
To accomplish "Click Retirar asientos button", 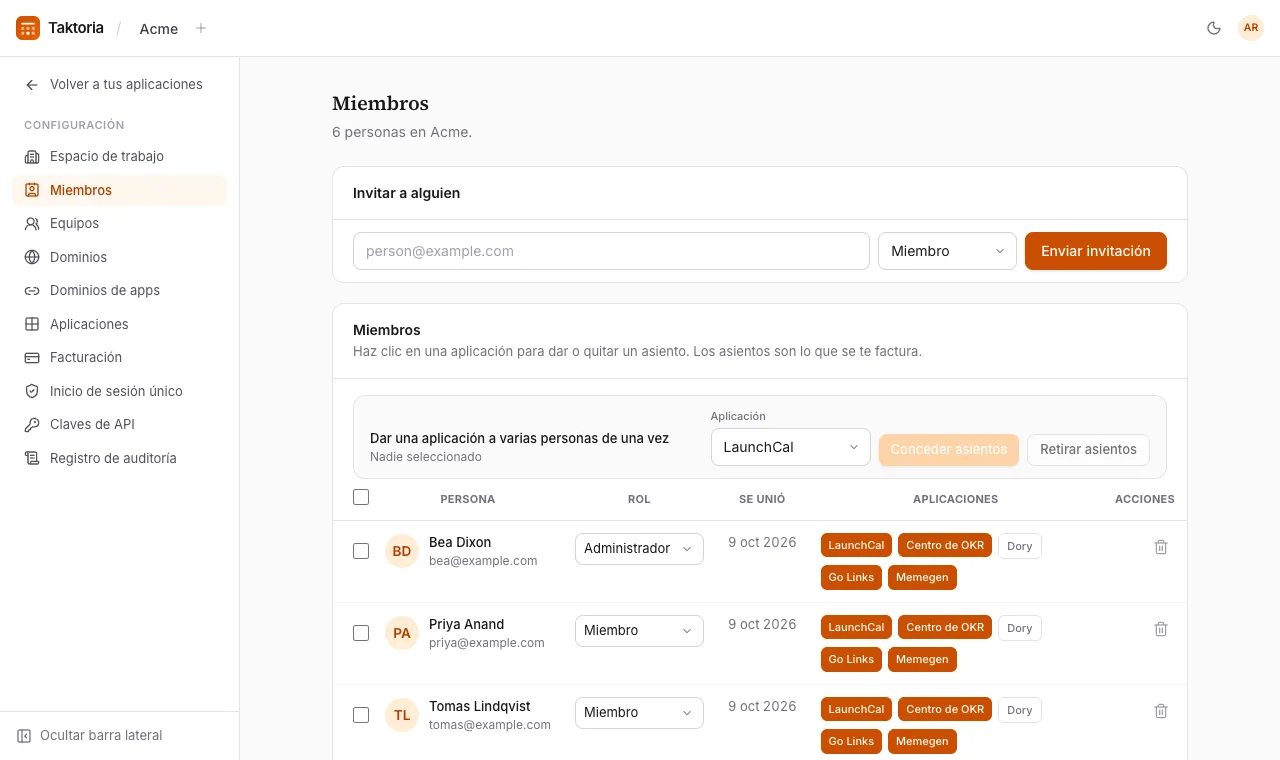I will pos(1088,449).
